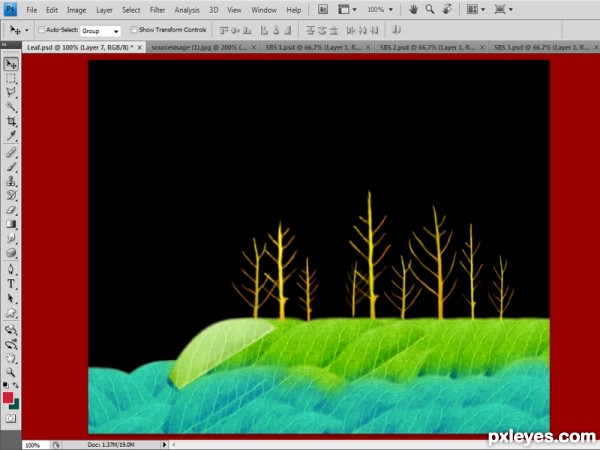Toggle Quick Mask mode
Screen dimensions: 600x450
[11, 418]
